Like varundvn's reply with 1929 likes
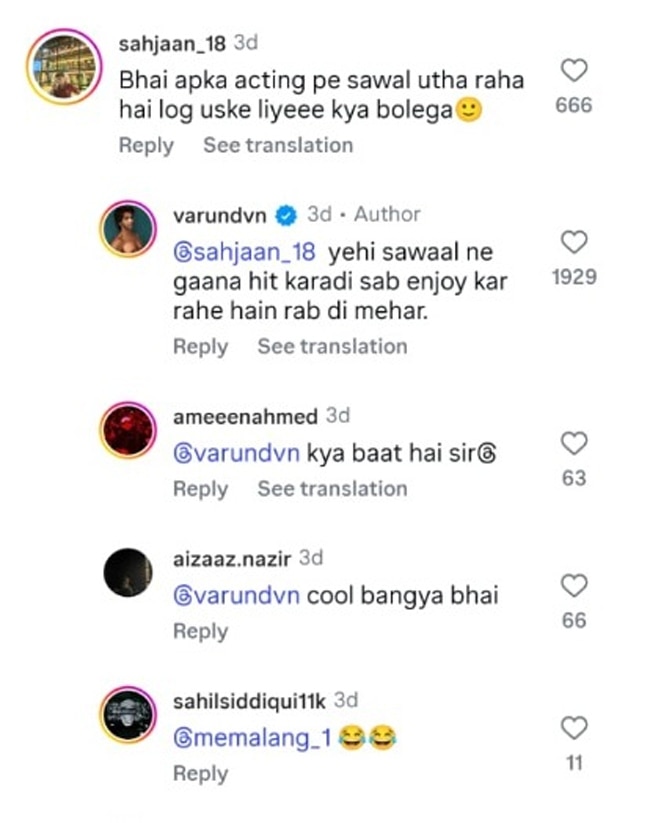 (574, 241)
